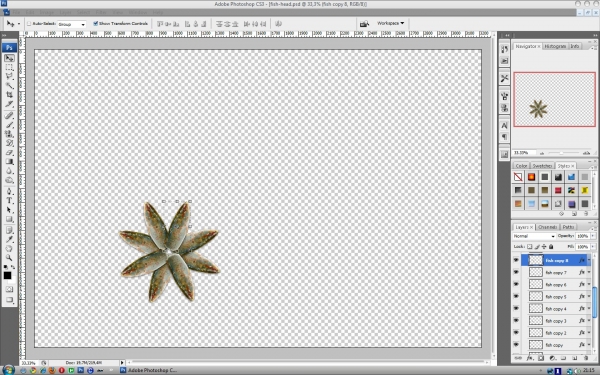Create a new layer from the Layers panel
The image size is (600, 375).
click(574, 358)
